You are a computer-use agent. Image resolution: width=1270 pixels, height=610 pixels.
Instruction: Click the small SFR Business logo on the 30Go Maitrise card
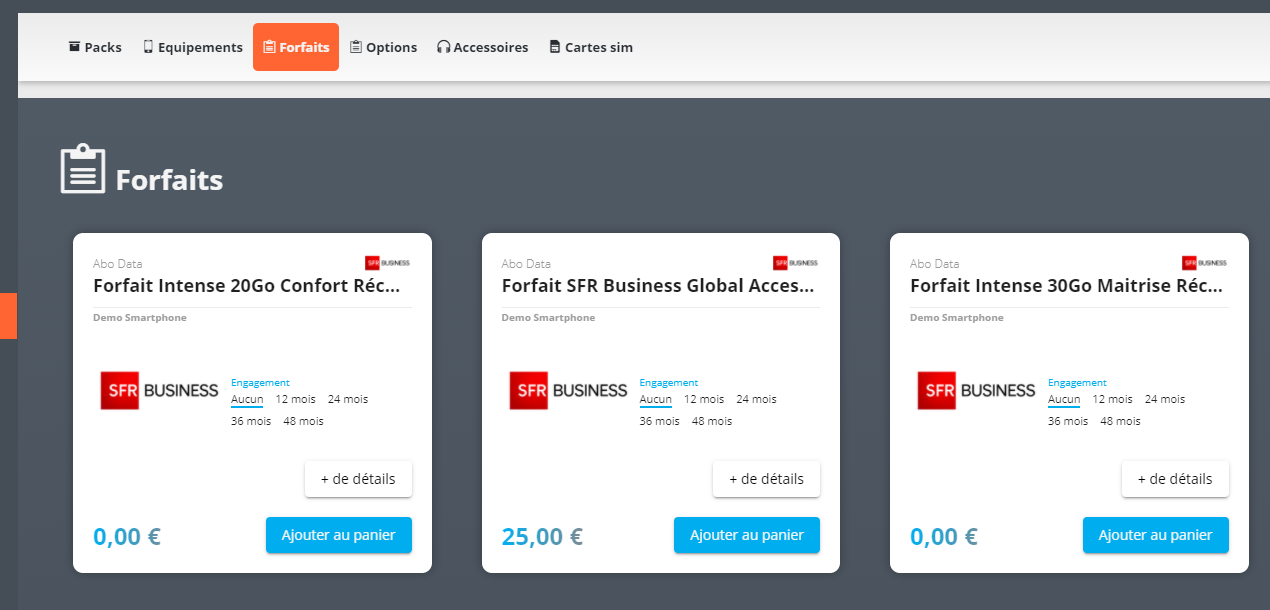click(x=1204, y=263)
